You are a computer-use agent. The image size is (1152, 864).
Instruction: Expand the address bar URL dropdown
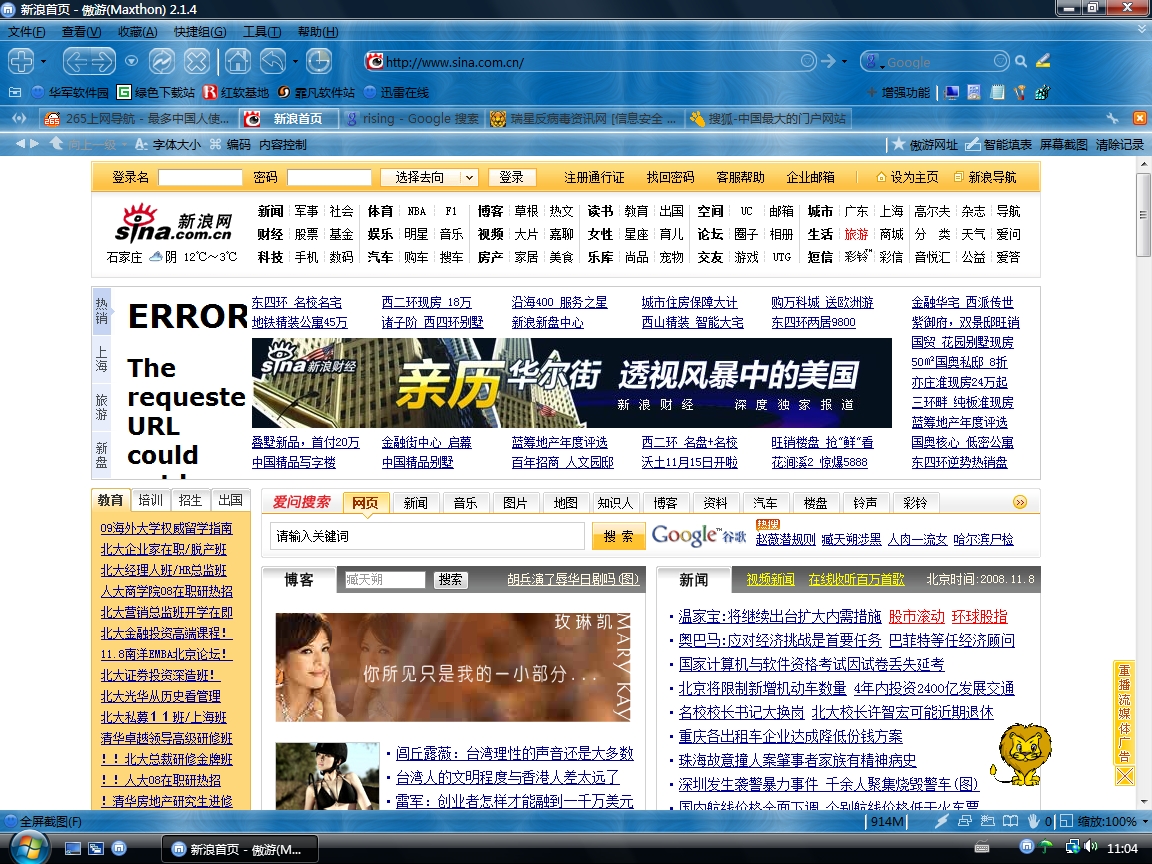[807, 61]
